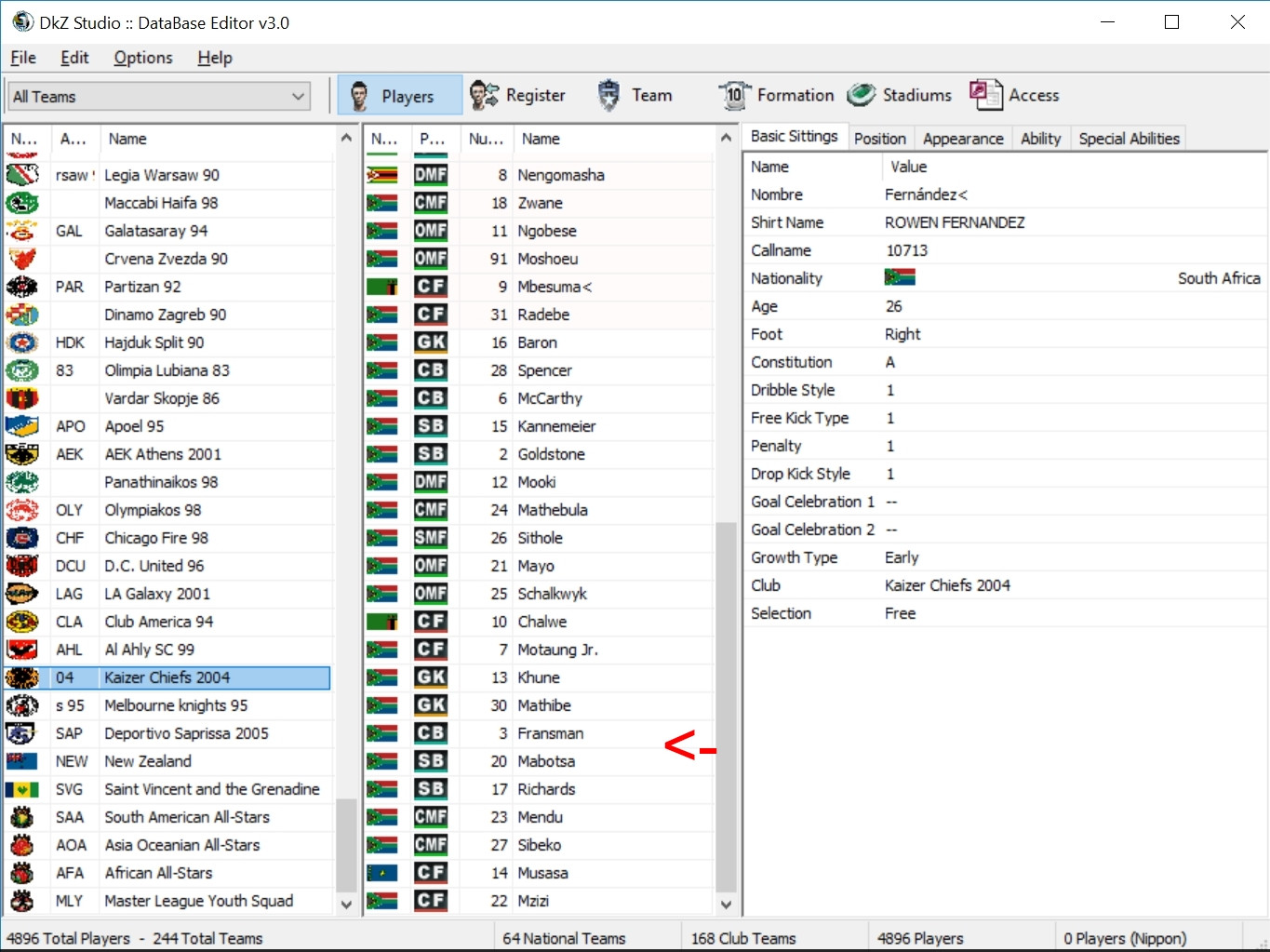Click the South Africa flag in Nationality row
Screen dimensions: 1270x952
pos(900,277)
